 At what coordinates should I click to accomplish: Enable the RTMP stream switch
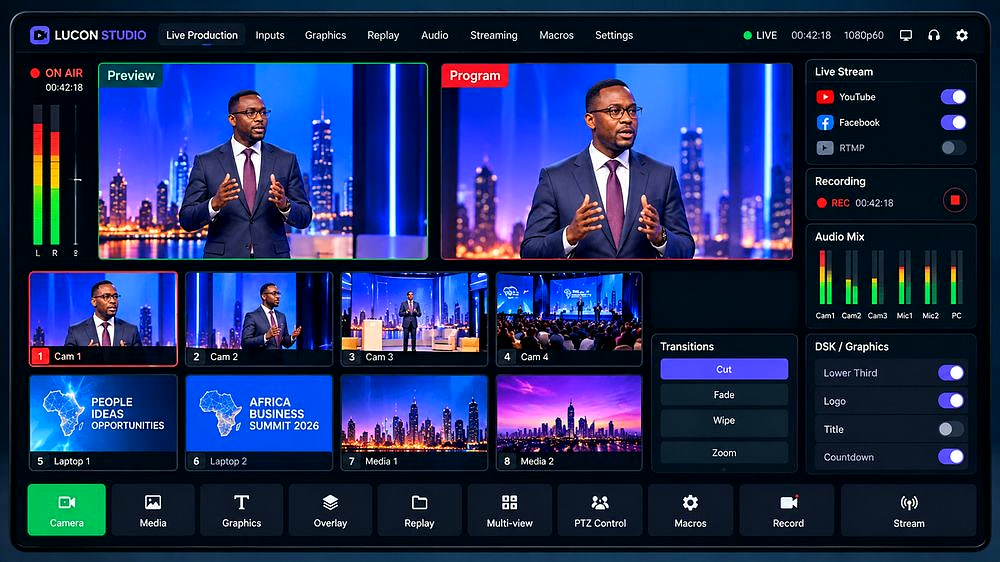point(953,147)
